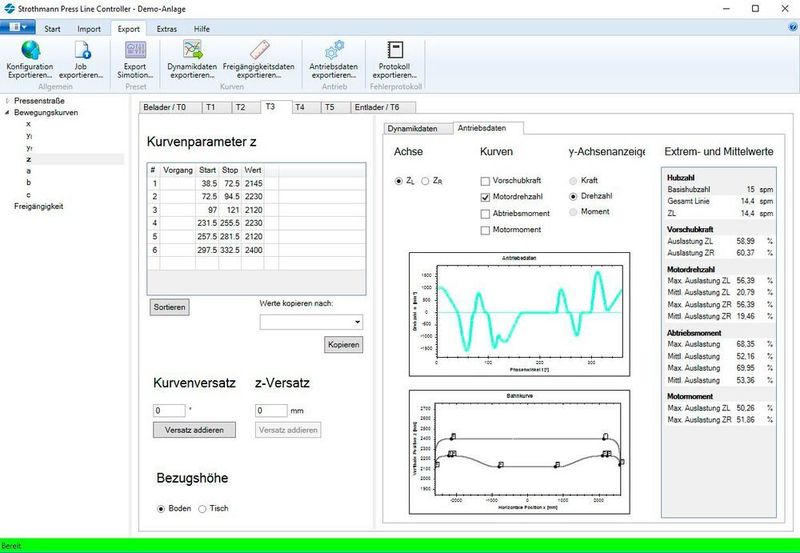Uncheck the Motordrehzahl checkbox
The width and height of the screenshot is (800, 553).
coord(486,198)
